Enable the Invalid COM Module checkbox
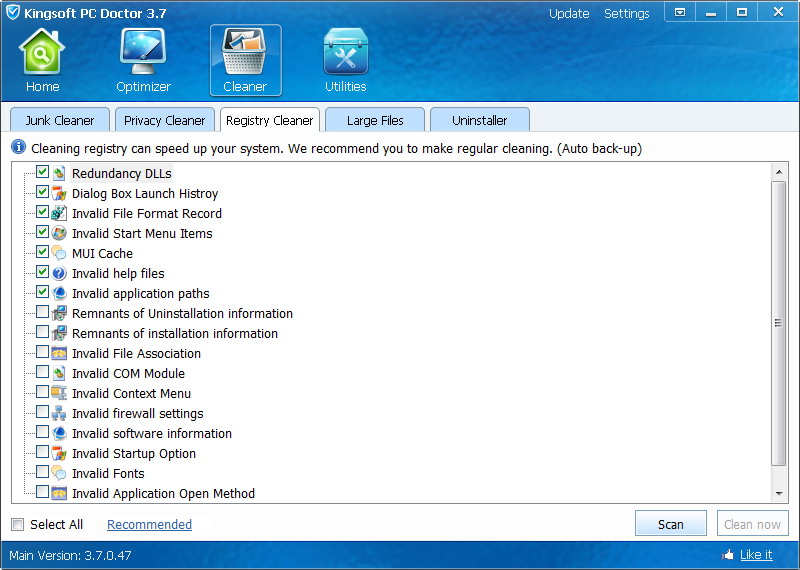Screen dimensions: 800x570 click(x=42, y=371)
